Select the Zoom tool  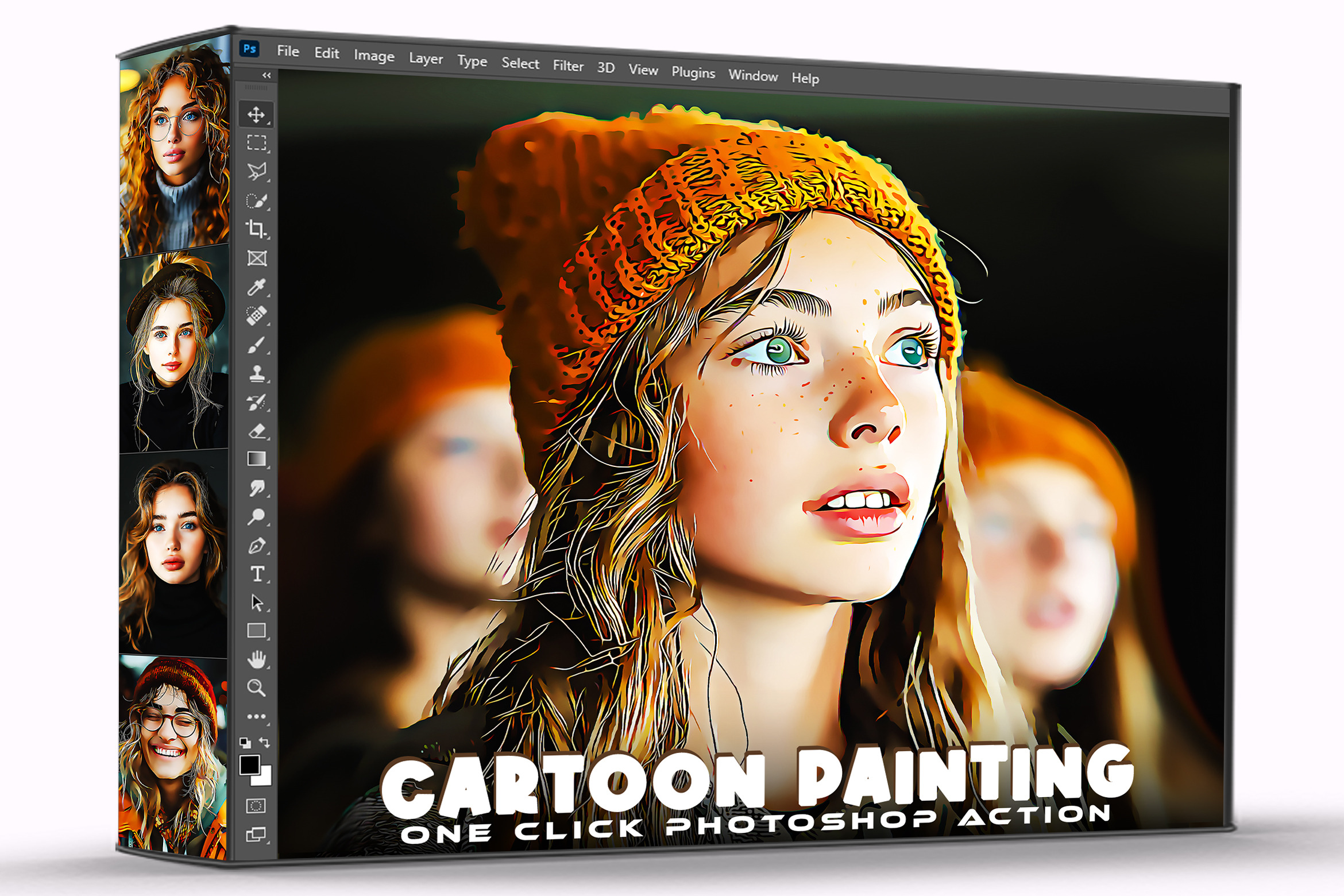tap(256, 688)
